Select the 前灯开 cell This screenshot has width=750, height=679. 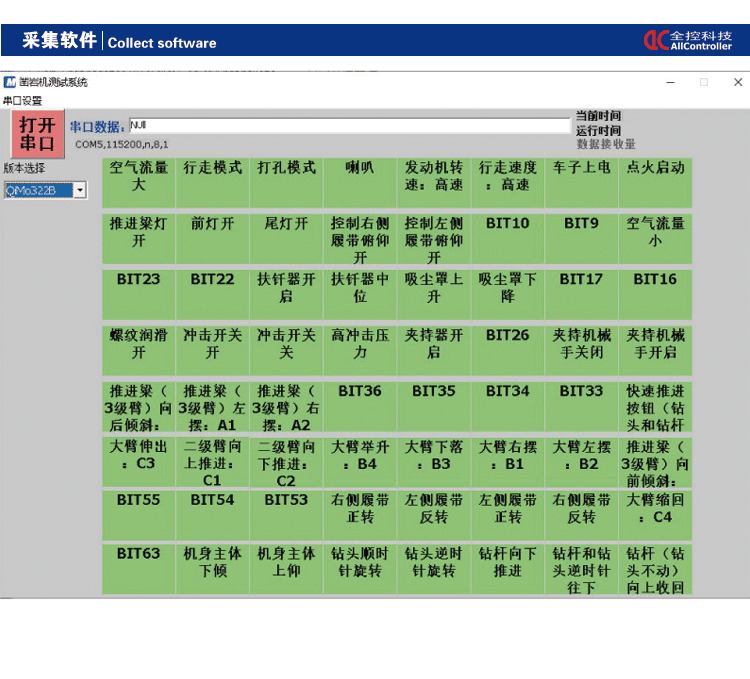point(212,238)
